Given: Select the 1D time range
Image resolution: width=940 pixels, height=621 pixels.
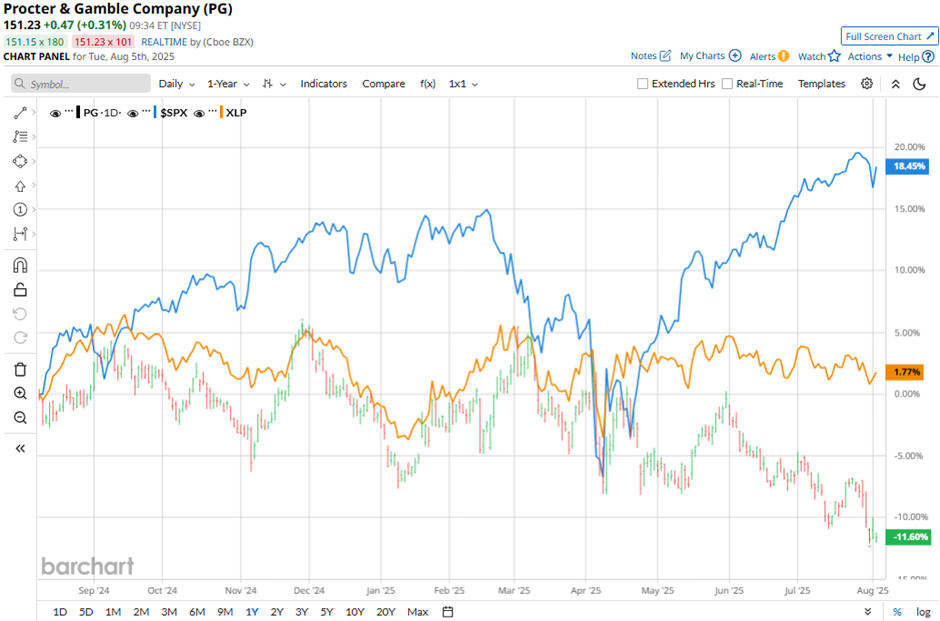Looking at the screenshot, I should [60, 611].
